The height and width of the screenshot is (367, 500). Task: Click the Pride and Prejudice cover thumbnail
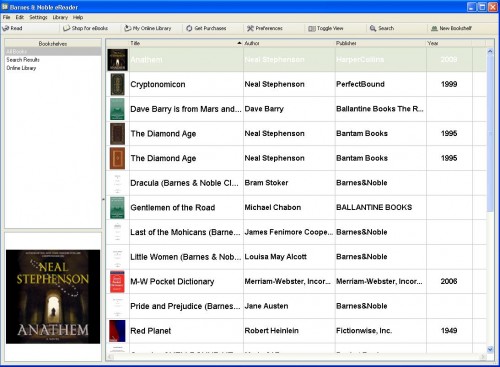[117, 306]
